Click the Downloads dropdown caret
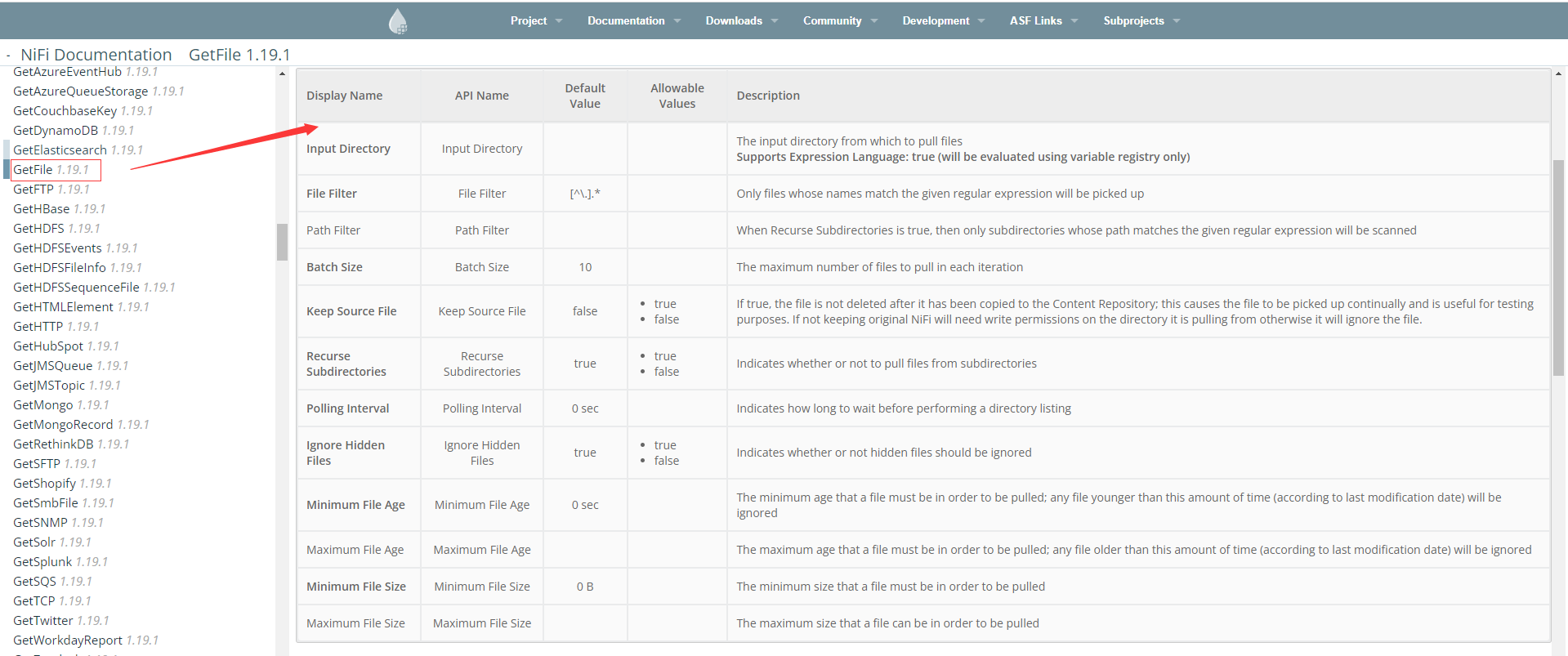Image resolution: width=1568 pixels, height=656 pixels. 774,21
